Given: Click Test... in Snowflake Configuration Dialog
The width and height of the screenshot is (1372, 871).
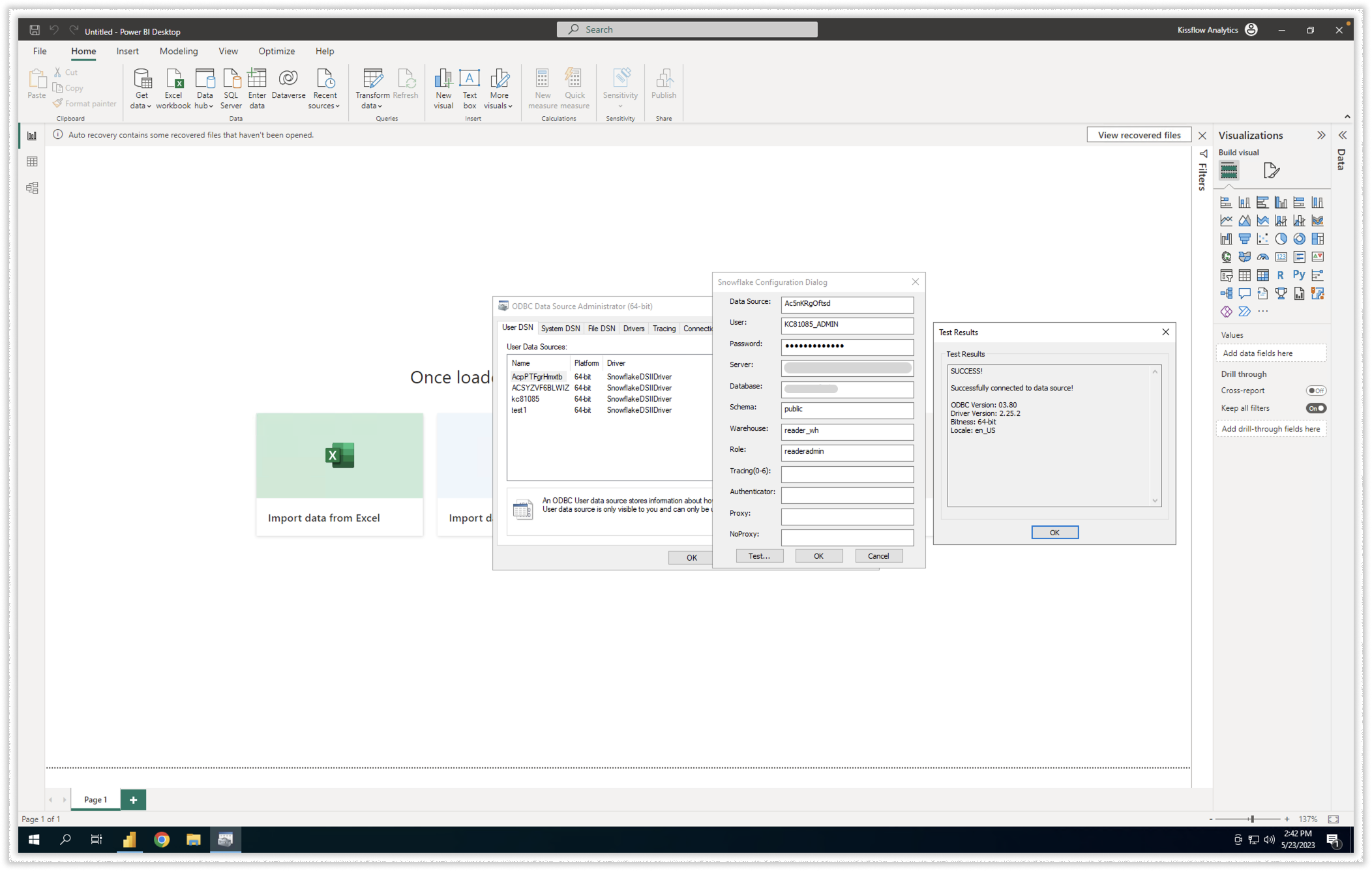Looking at the screenshot, I should pos(760,556).
